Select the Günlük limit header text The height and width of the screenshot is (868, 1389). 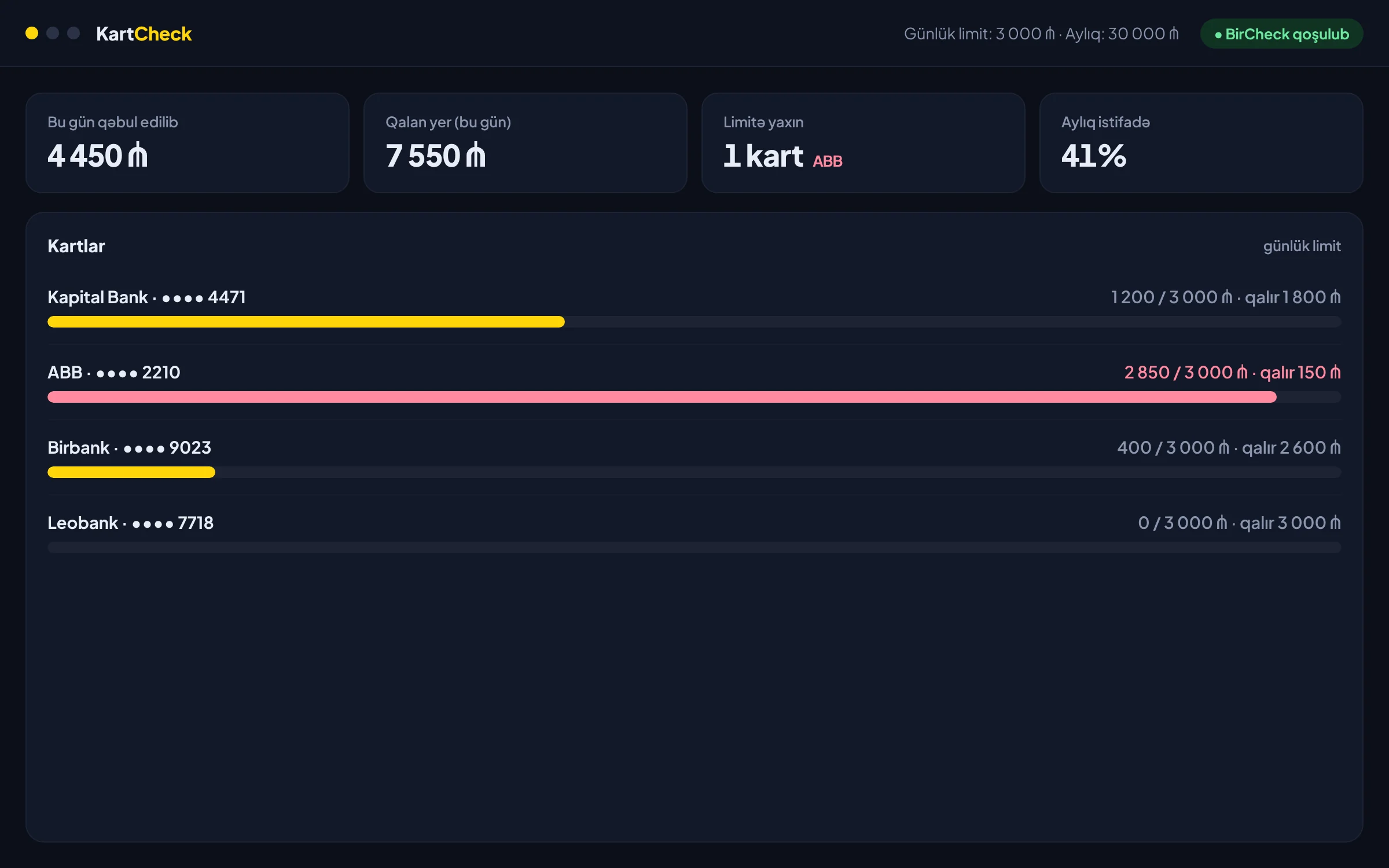(1041, 34)
